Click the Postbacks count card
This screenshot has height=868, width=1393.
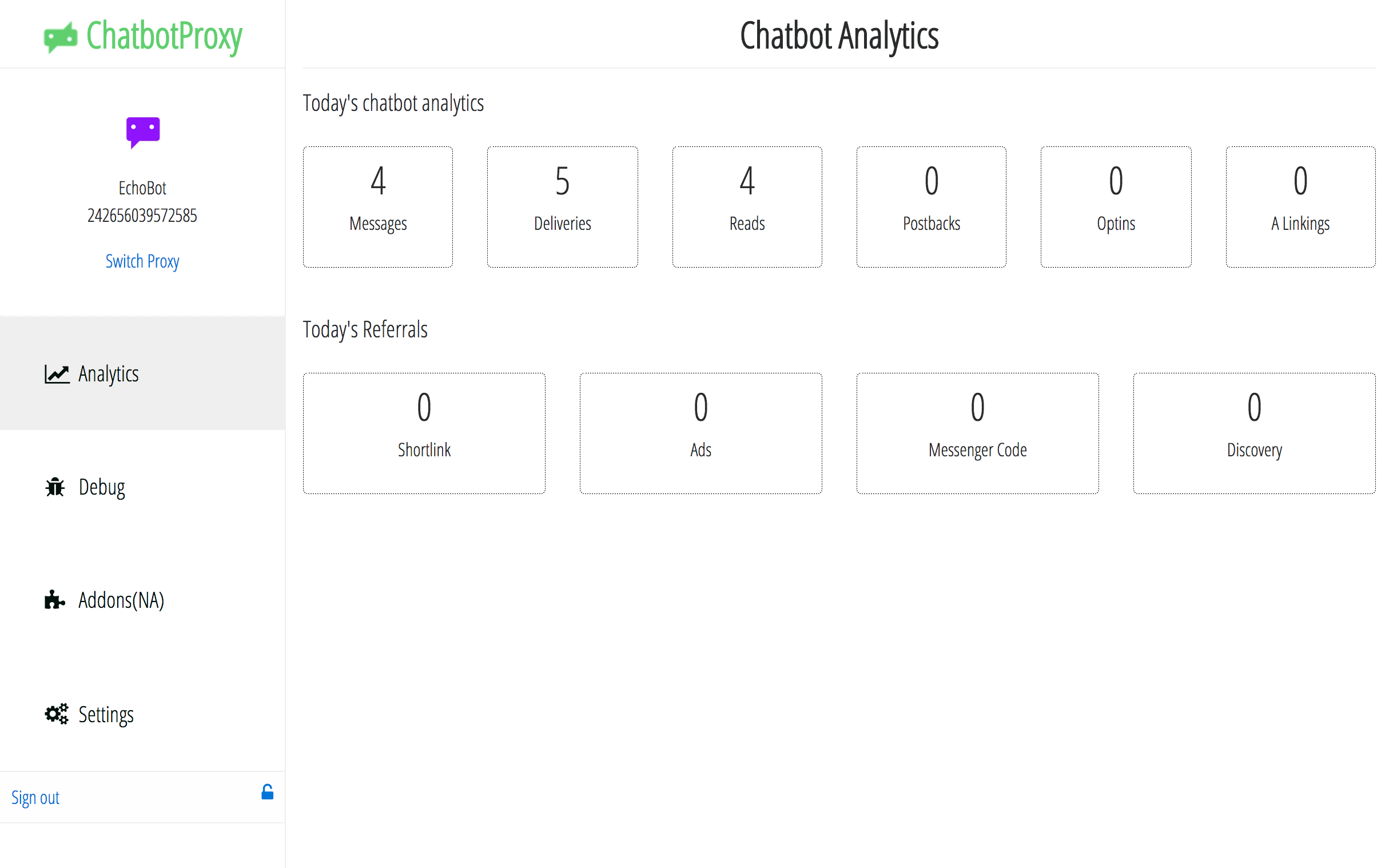click(x=931, y=206)
